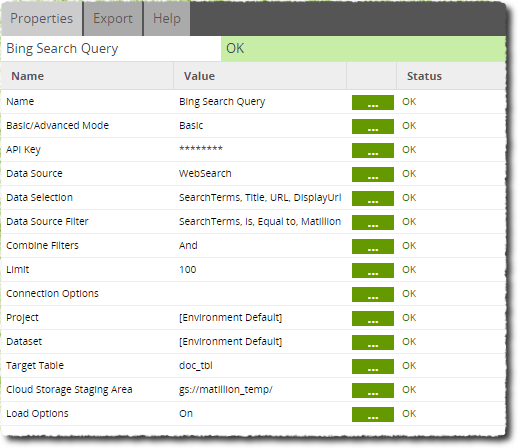Open the Data Selection ellipsis editor
This screenshot has height=448, width=518.
click(x=373, y=198)
